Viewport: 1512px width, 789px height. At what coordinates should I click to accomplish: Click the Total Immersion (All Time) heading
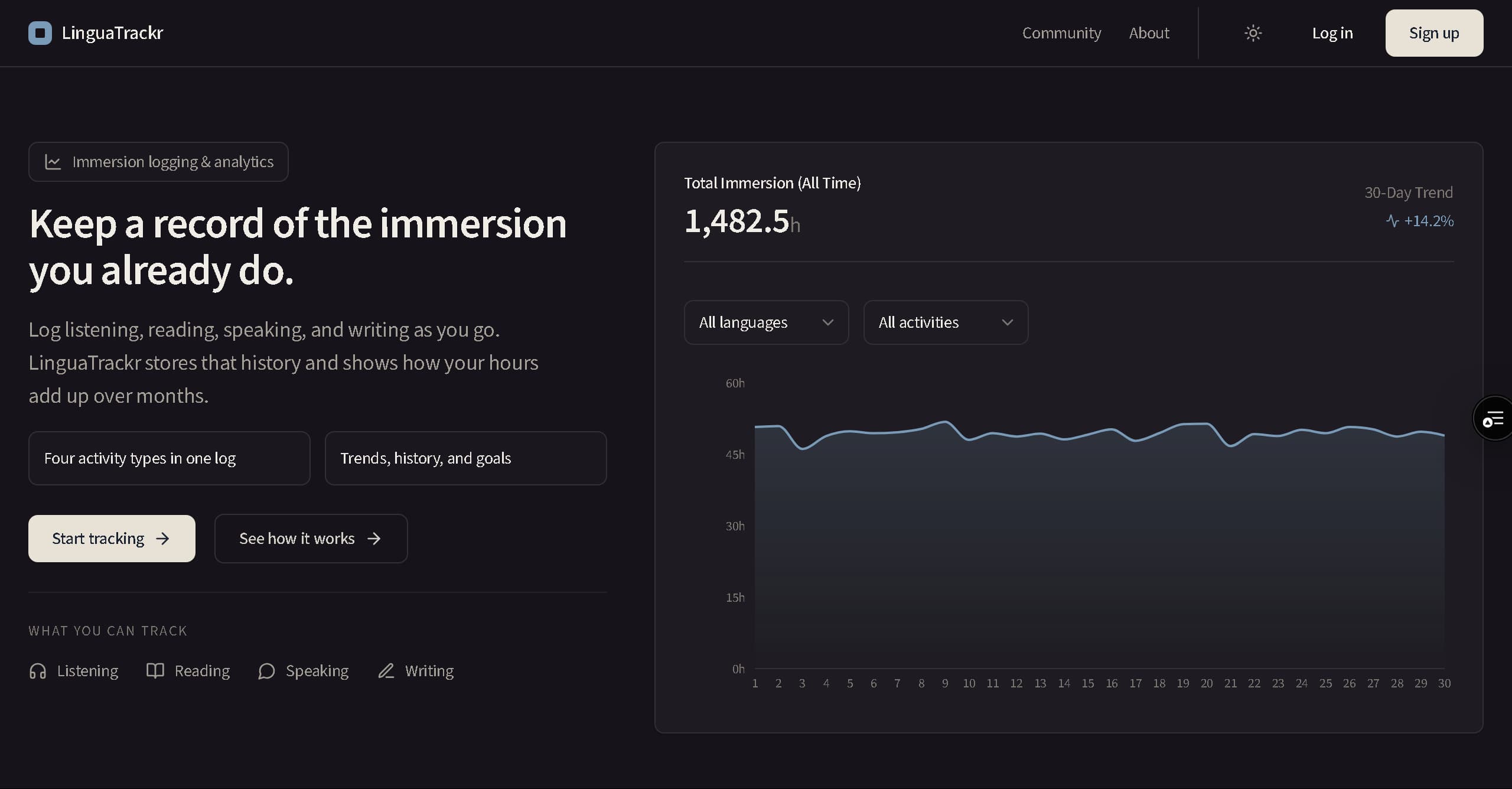pos(773,183)
